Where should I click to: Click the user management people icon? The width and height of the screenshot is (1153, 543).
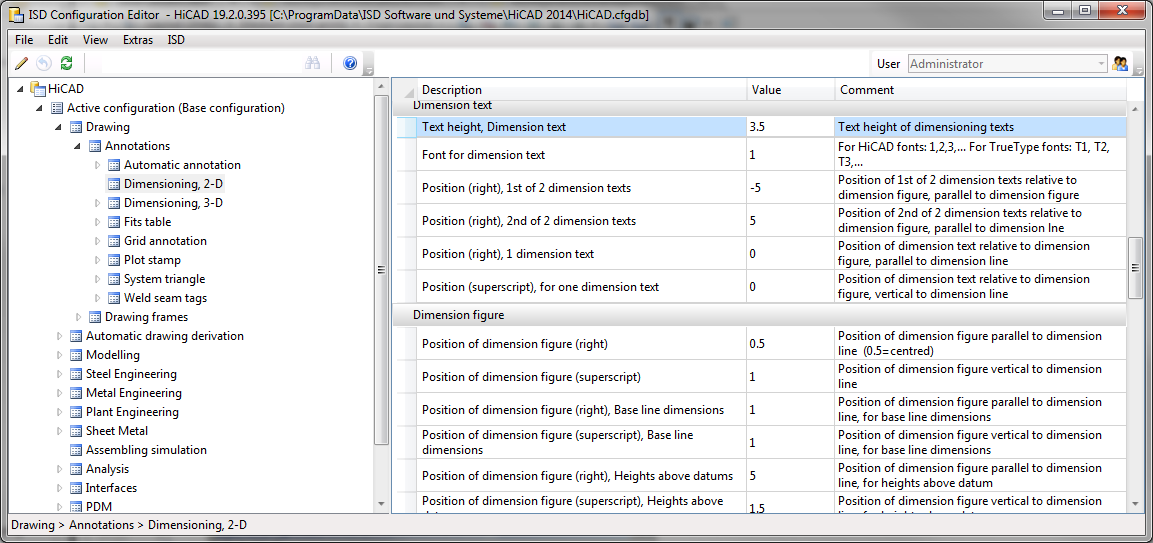1121,64
